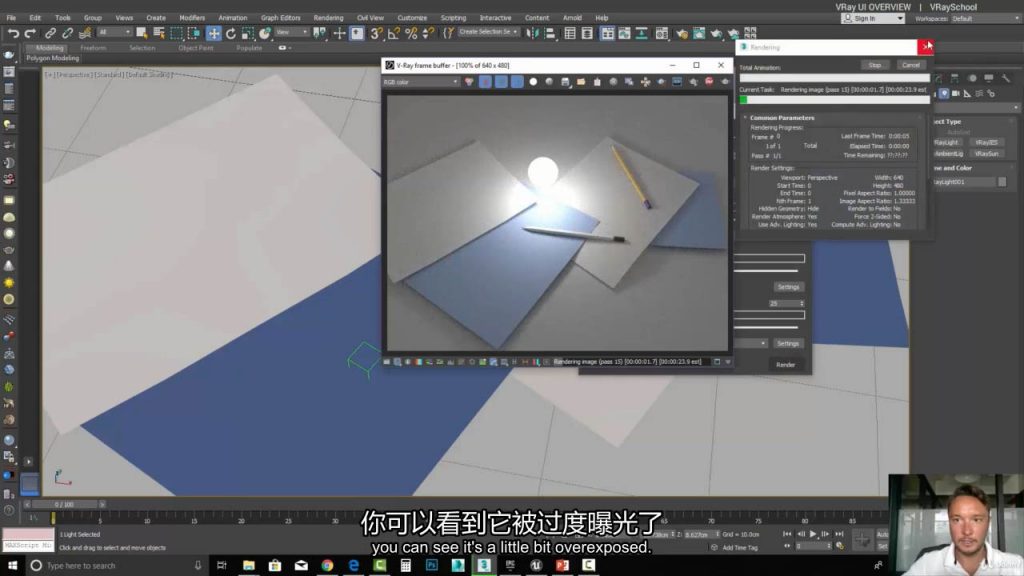The width and height of the screenshot is (1024, 576).
Task: Expand the Create Selection Set dropdown
Action: click(x=488, y=32)
